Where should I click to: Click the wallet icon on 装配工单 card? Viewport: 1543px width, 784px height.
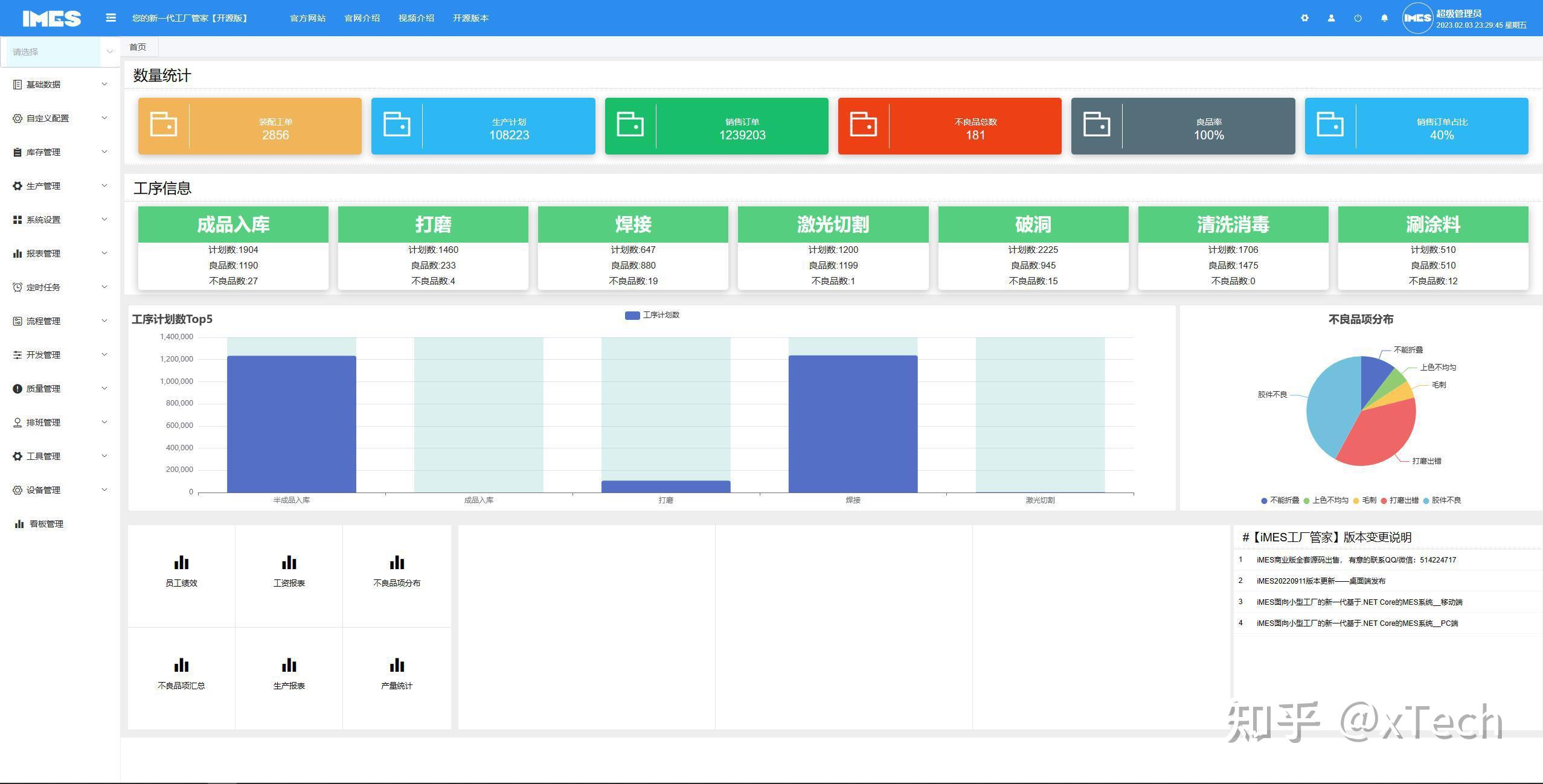point(164,124)
